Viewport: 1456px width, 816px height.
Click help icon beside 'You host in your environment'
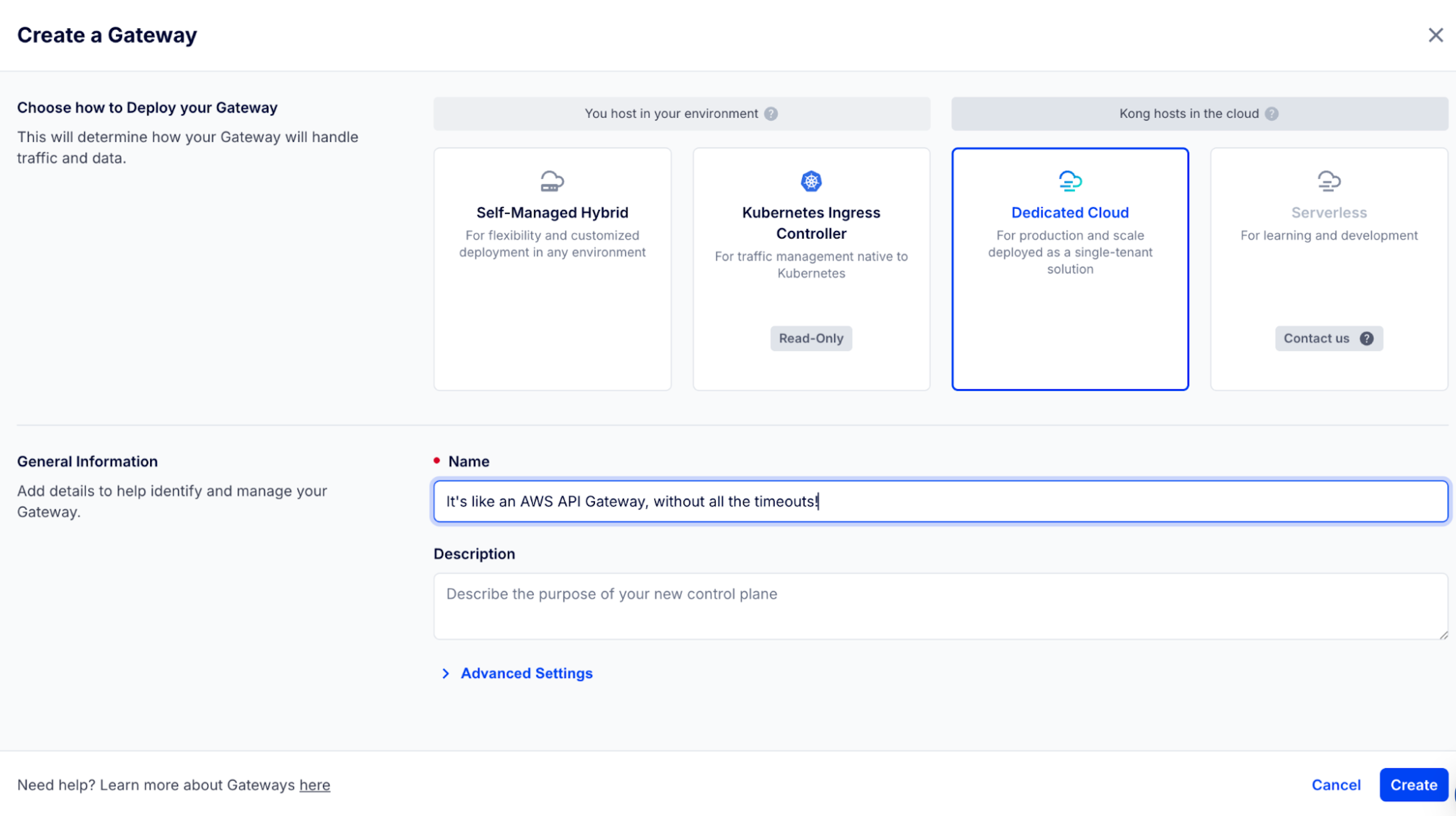click(x=771, y=114)
